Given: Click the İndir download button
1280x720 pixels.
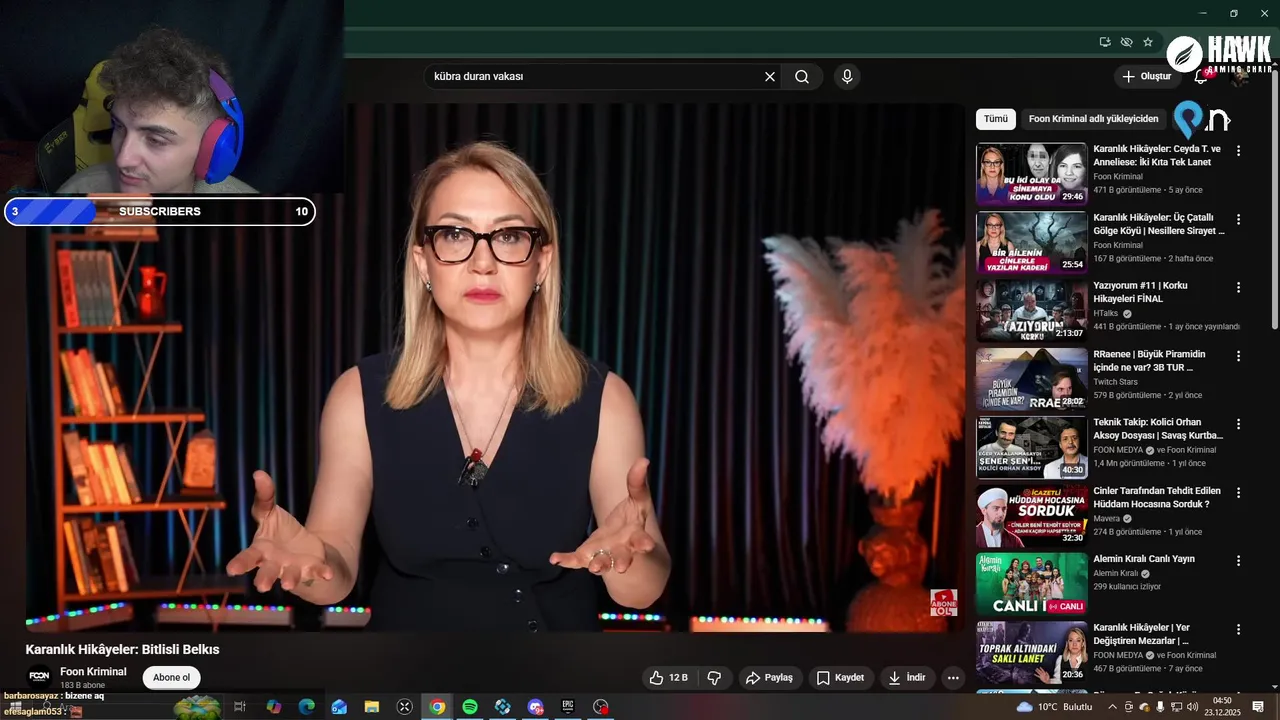Looking at the screenshot, I should pyautogui.click(x=907, y=678).
